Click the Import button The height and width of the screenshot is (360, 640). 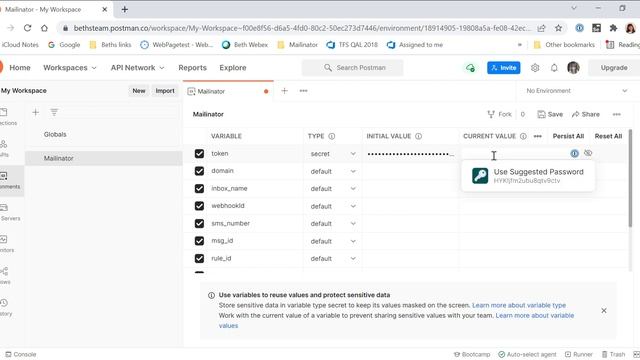[165, 91]
